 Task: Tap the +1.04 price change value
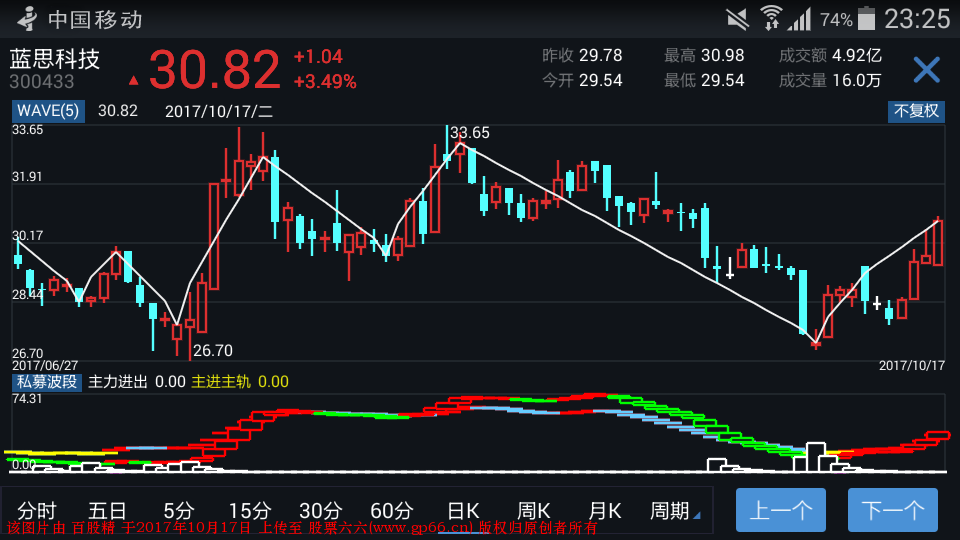[x=318, y=57]
